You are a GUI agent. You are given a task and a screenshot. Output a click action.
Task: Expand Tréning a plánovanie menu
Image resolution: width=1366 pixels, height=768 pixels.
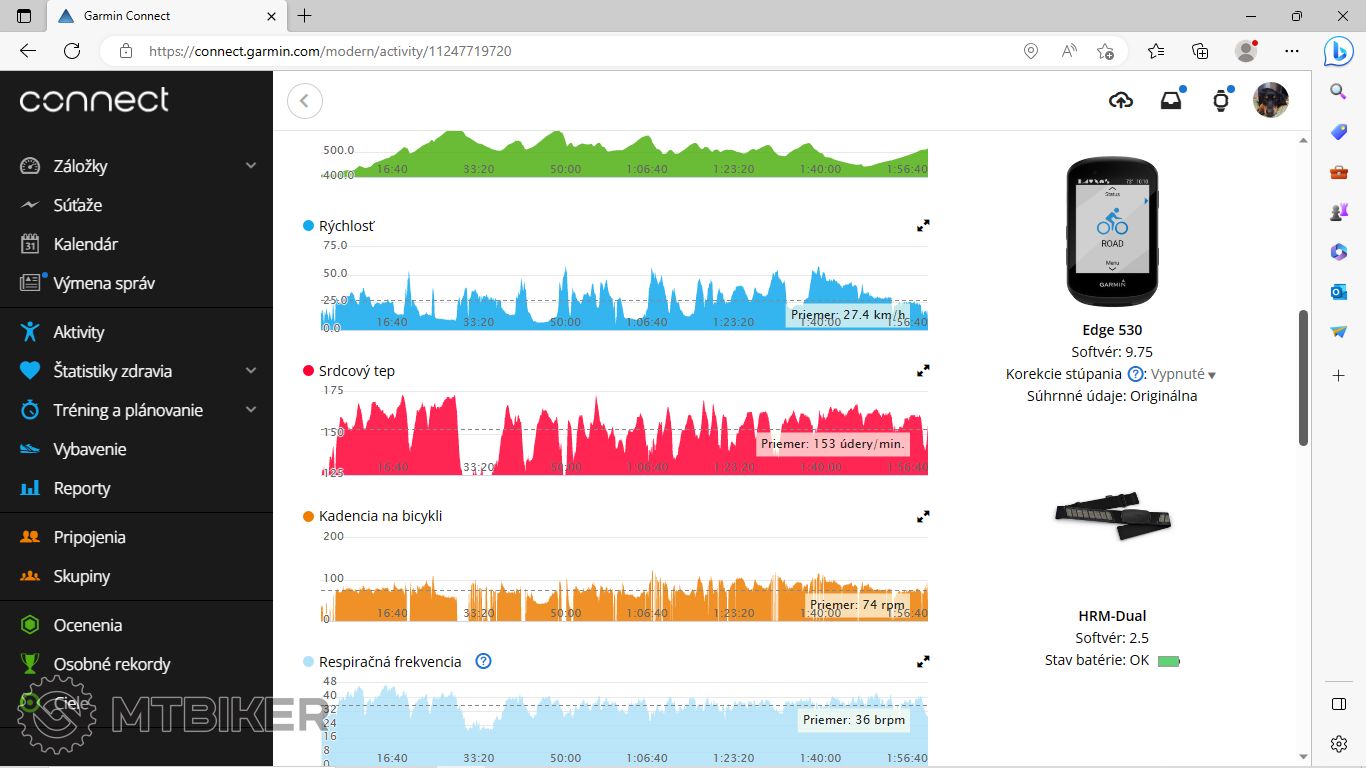coord(251,410)
